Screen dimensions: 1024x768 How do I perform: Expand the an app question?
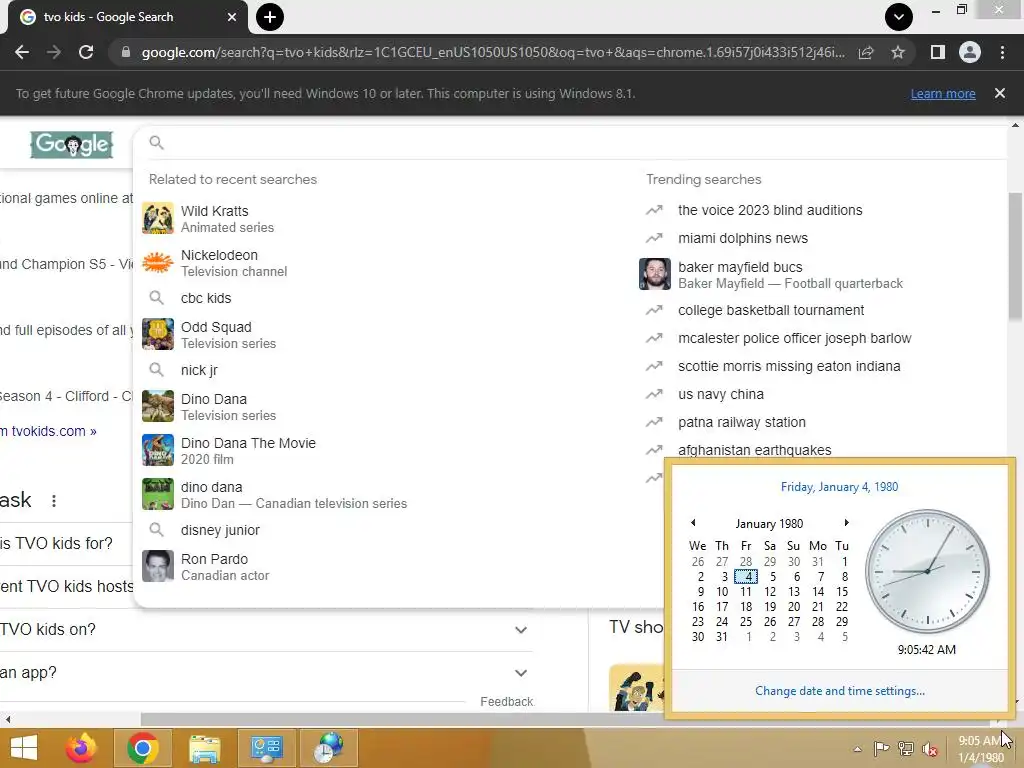coord(266,673)
